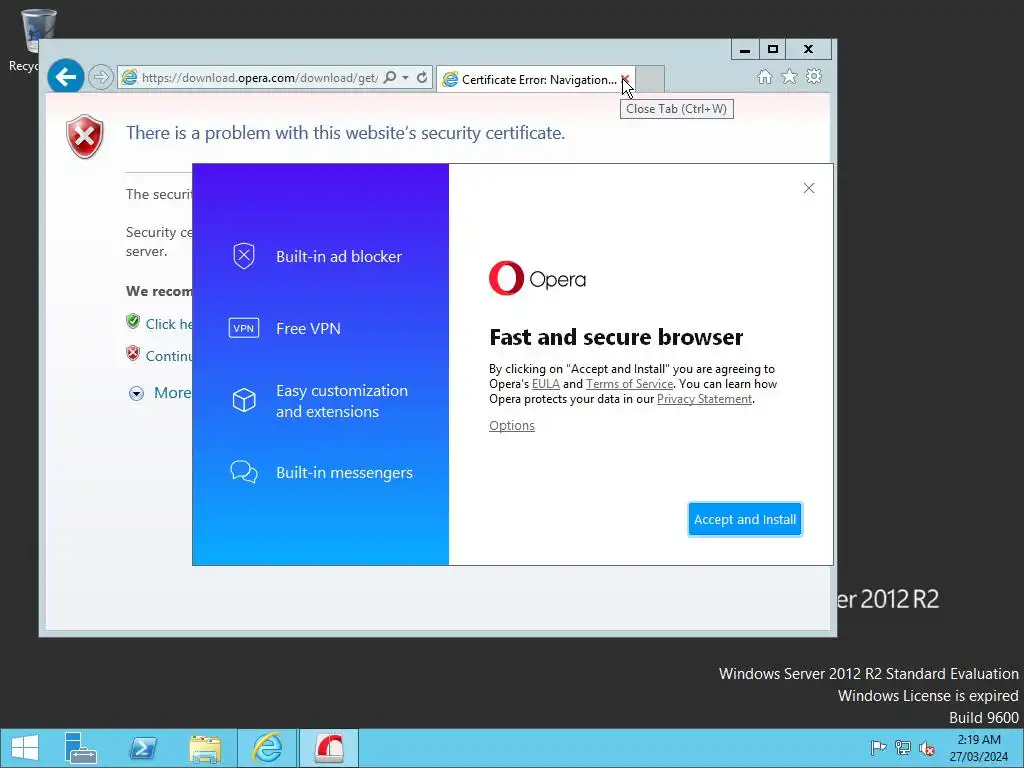
Task: Go back in Internet Explorer
Action: [x=65, y=77]
